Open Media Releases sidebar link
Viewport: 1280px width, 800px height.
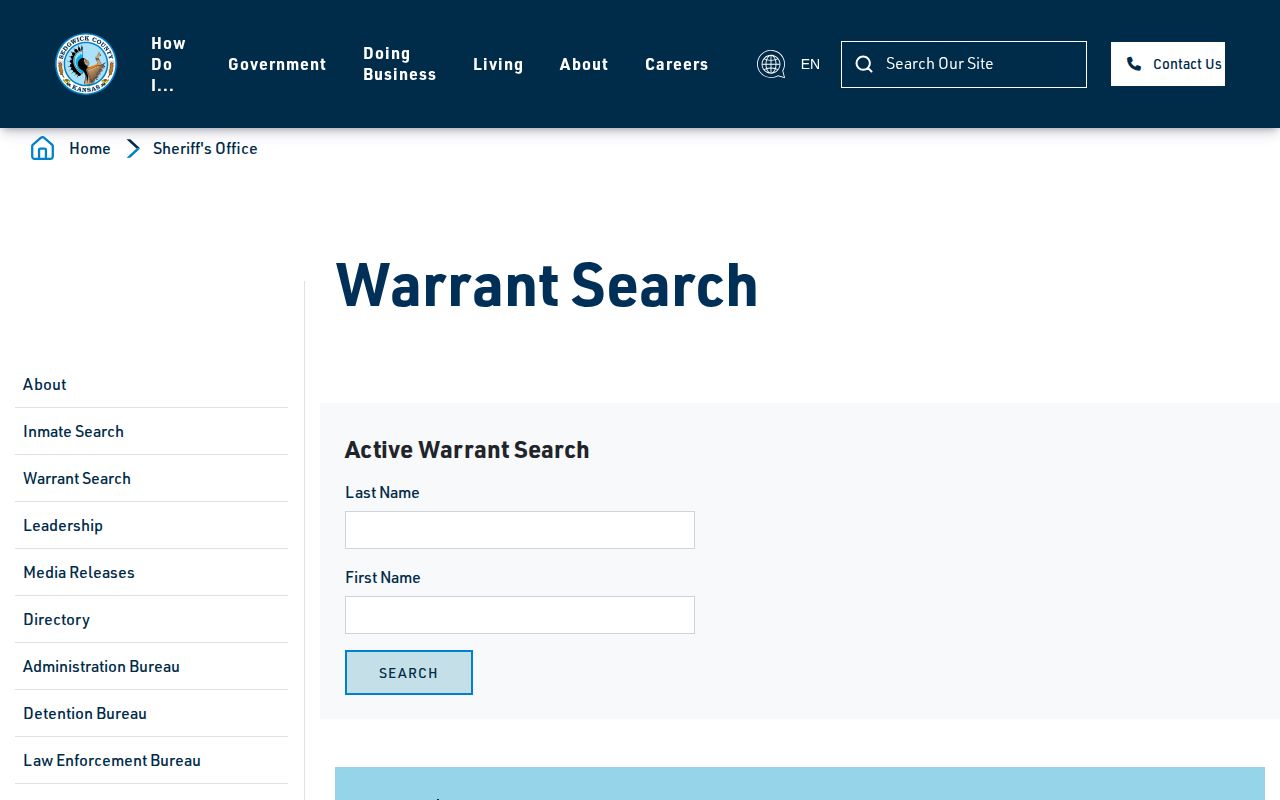point(151,572)
